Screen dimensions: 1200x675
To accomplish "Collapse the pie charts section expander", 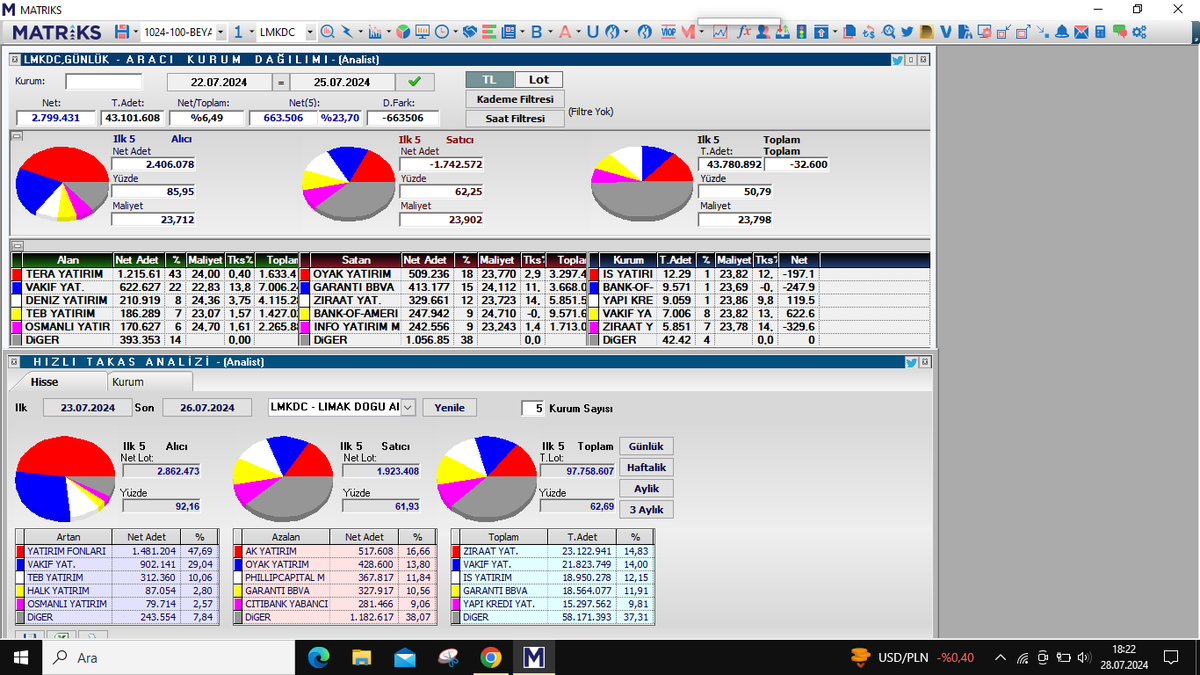I will 15,135.
